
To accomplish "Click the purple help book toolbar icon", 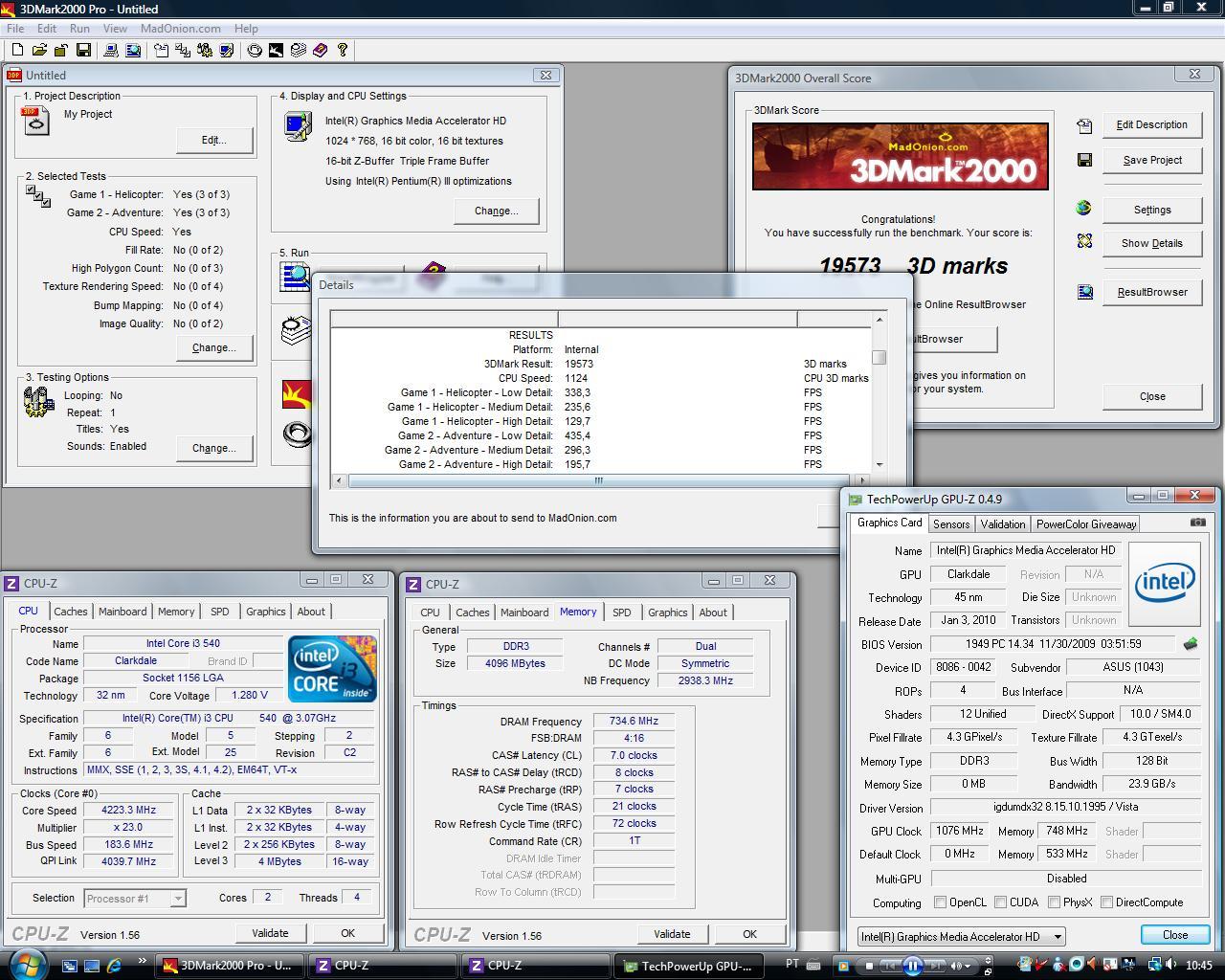I will coord(321,50).
